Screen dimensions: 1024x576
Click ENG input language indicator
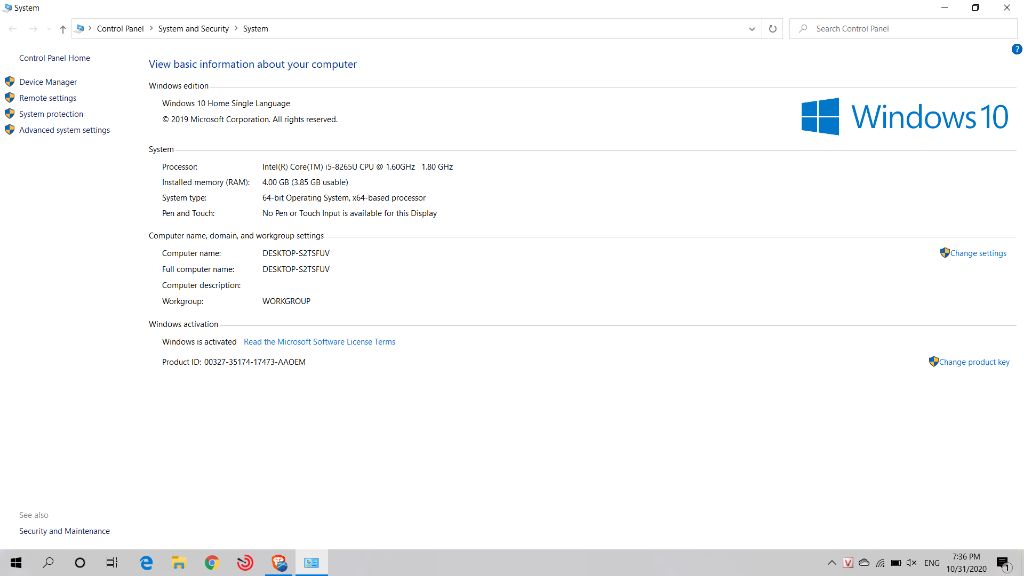click(932, 563)
